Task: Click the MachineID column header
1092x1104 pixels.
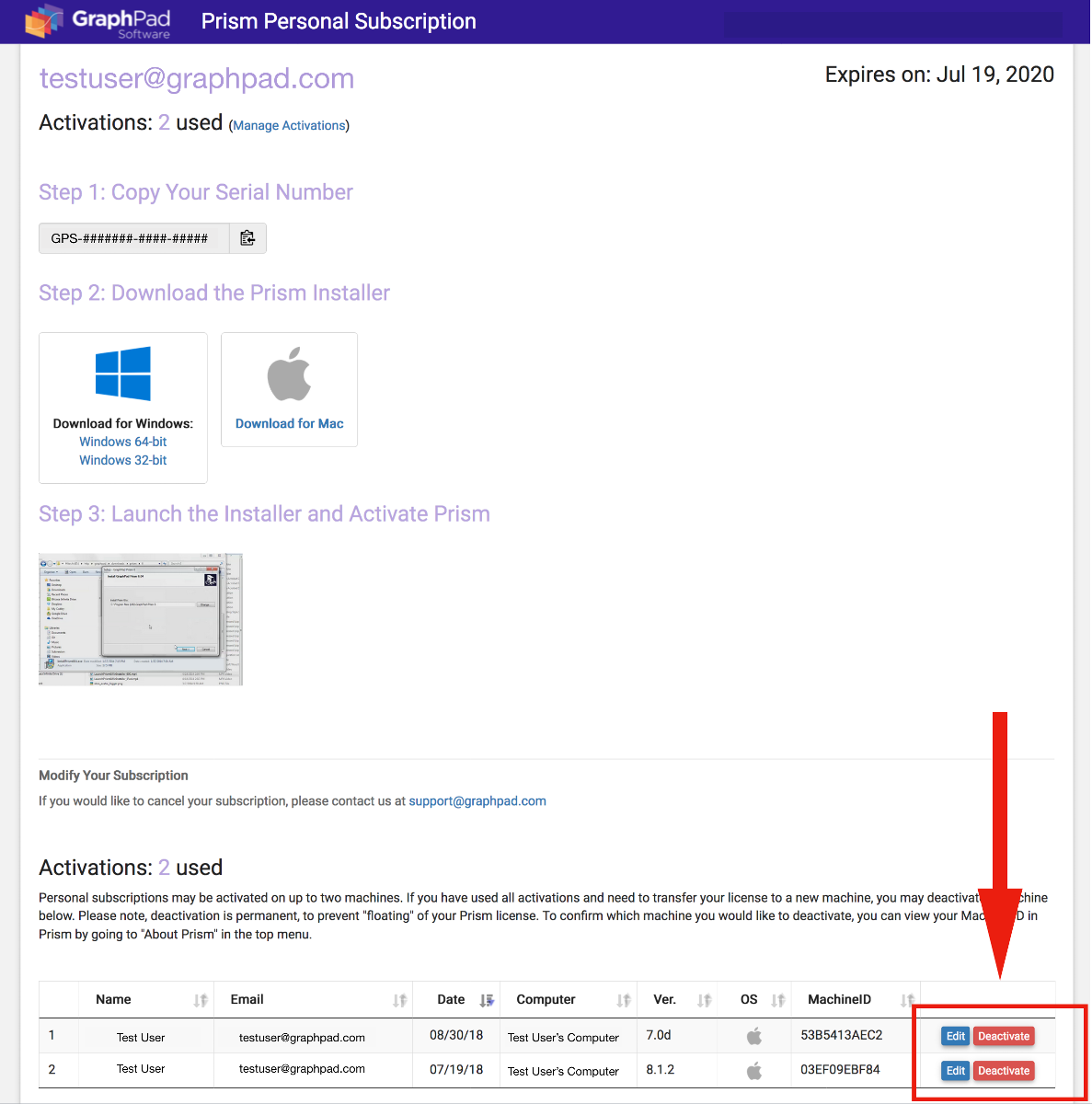Action: point(839,1000)
